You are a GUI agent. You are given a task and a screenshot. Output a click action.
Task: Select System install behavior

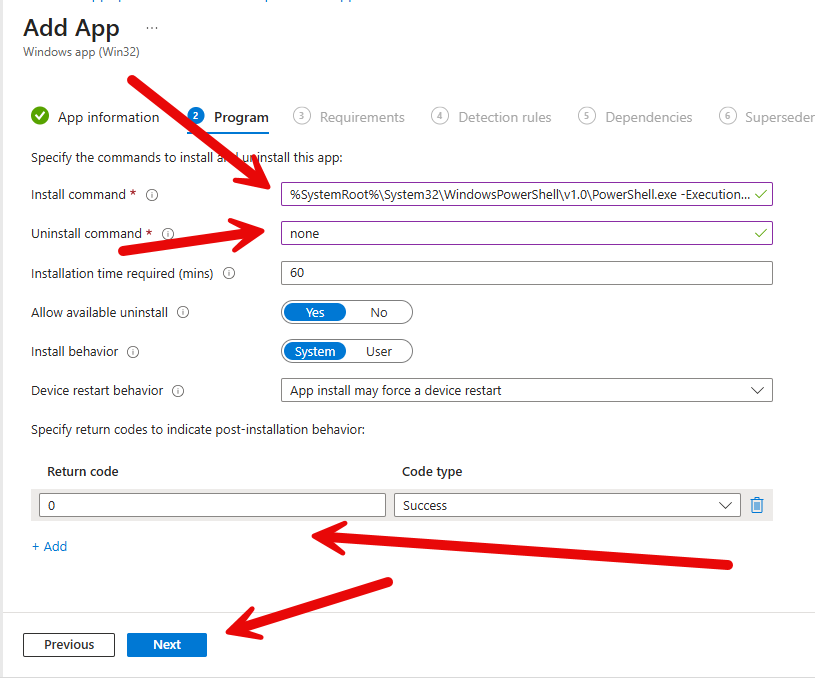315,351
